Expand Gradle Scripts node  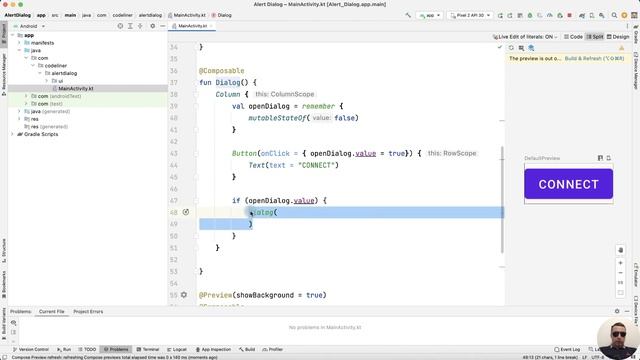point(12,134)
